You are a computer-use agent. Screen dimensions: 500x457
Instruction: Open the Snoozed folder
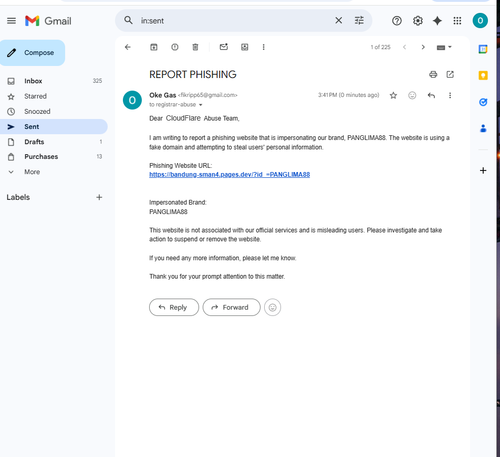54,111
